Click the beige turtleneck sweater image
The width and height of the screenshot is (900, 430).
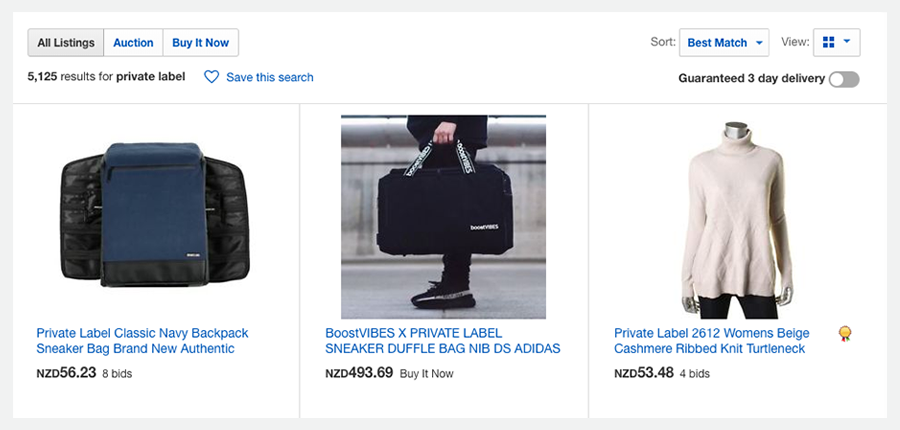coord(737,216)
